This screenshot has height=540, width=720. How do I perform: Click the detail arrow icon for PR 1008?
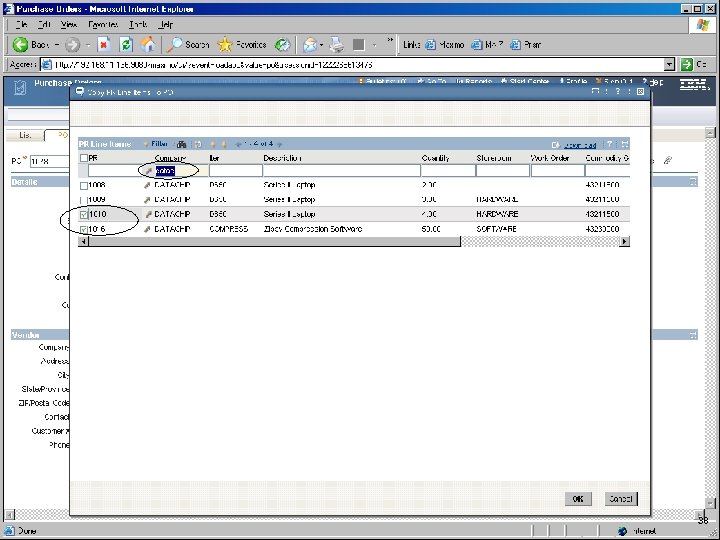147,185
